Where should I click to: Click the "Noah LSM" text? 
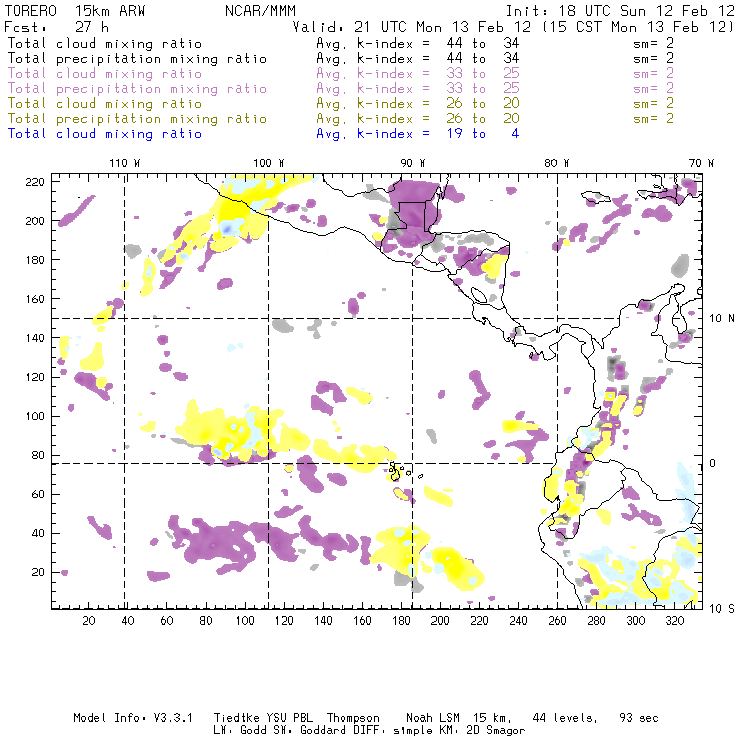[x=433, y=718]
